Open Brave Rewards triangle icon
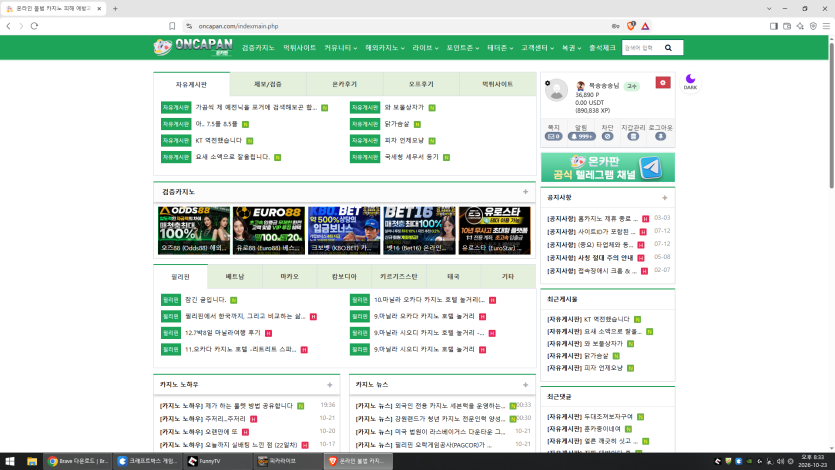835x470 pixels. point(645,26)
